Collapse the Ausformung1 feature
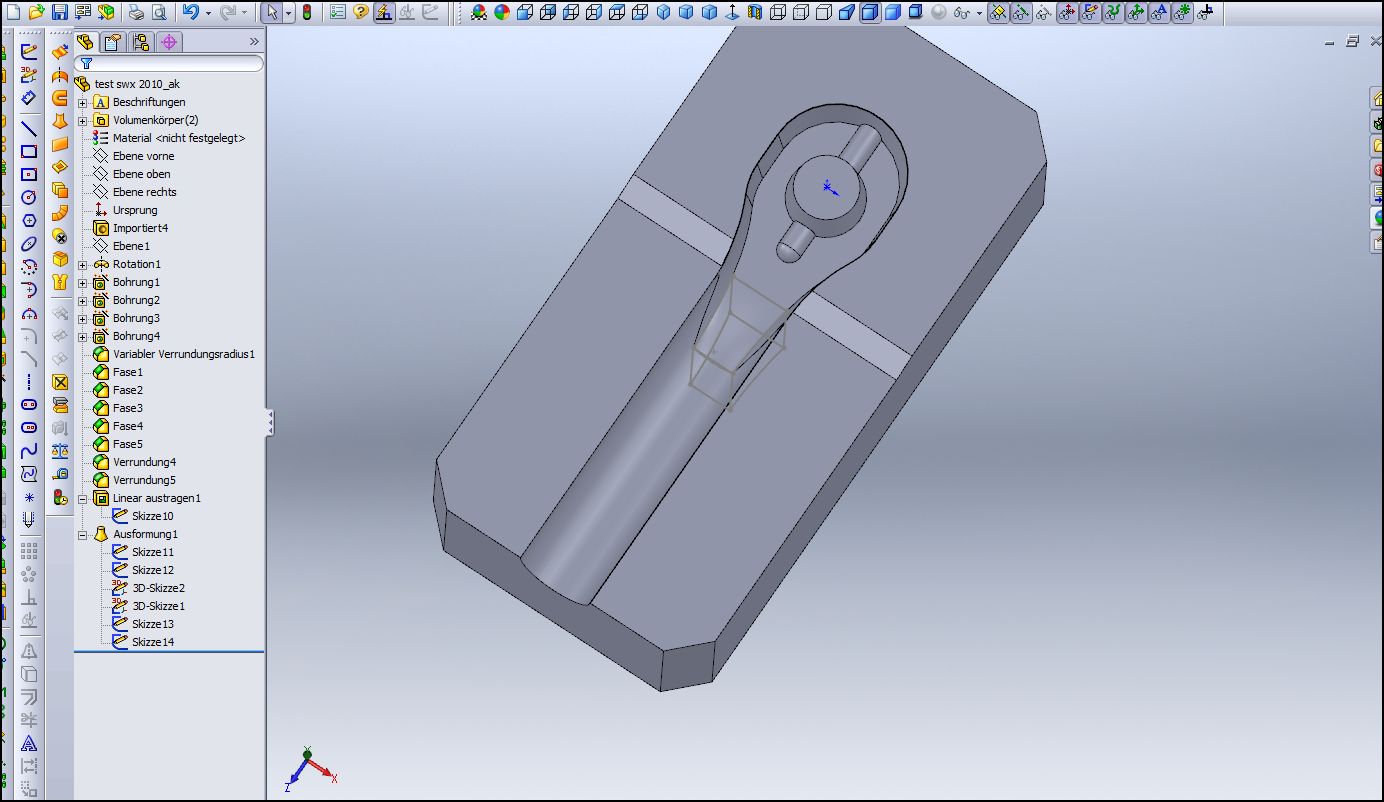Image resolution: width=1384 pixels, height=802 pixels. pos(83,535)
